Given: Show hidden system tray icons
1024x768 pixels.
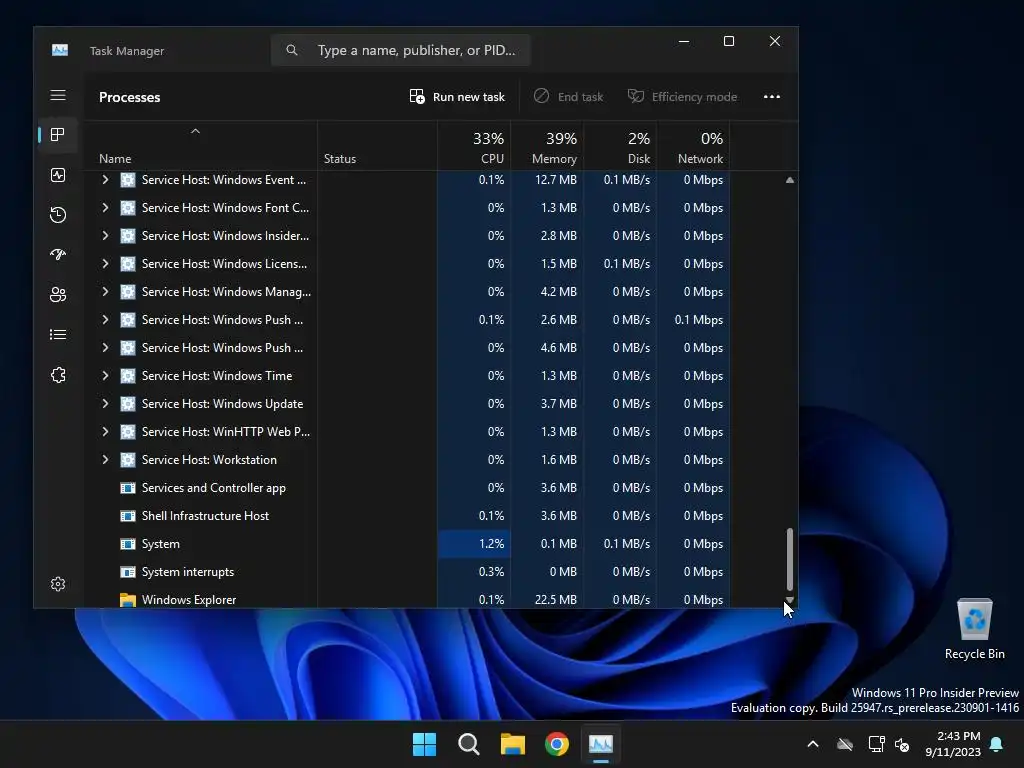Looking at the screenshot, I should click(813, 744).
